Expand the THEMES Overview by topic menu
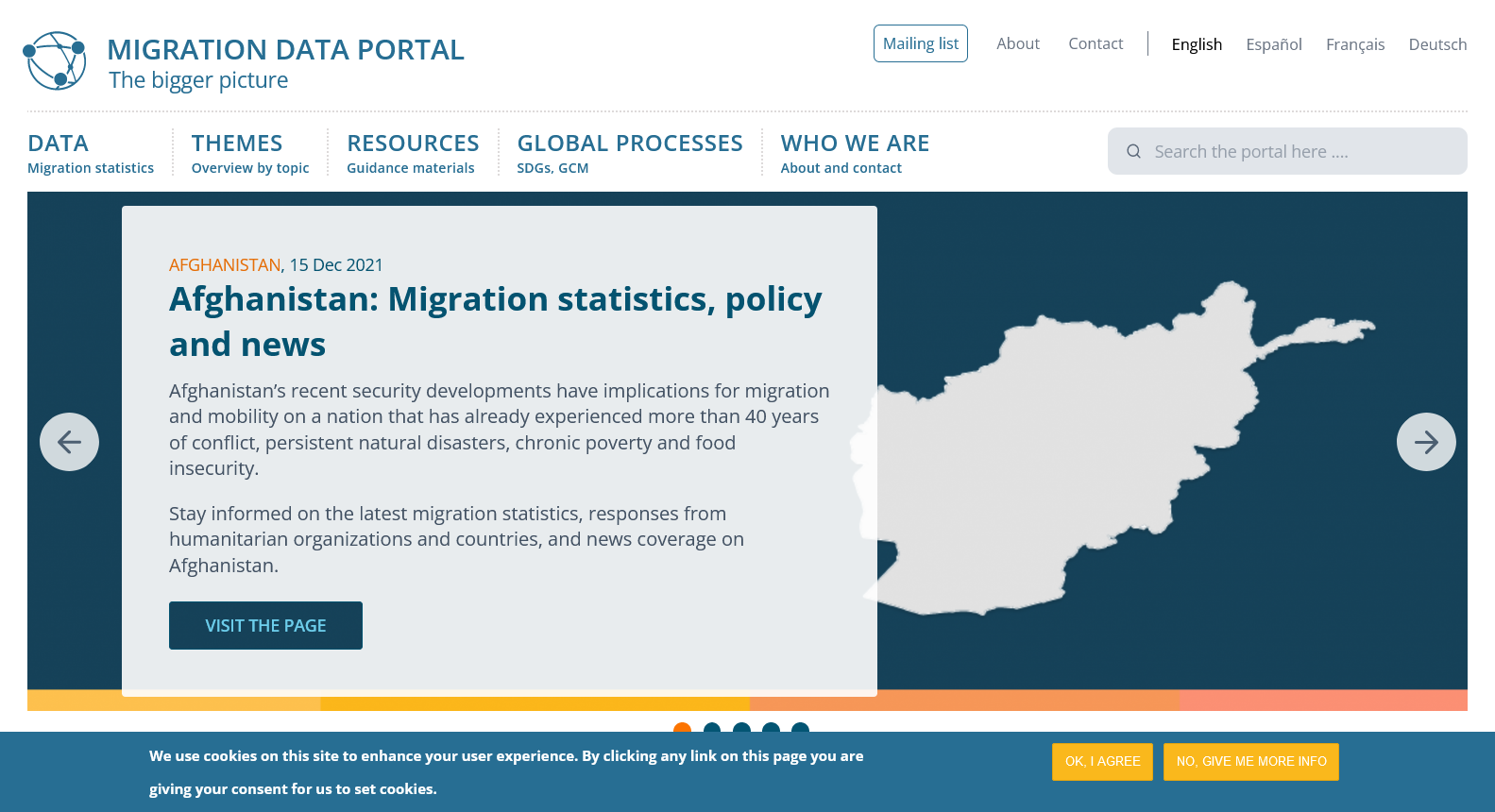1495x812 pixels. (x=250, y=153)
